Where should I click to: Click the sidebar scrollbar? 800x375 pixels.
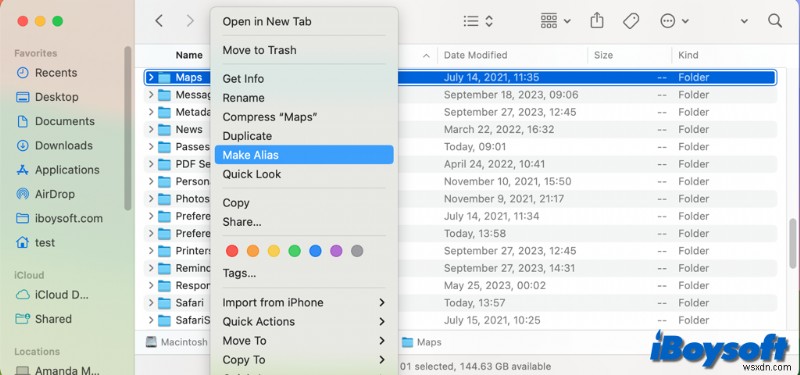(128, 128)
